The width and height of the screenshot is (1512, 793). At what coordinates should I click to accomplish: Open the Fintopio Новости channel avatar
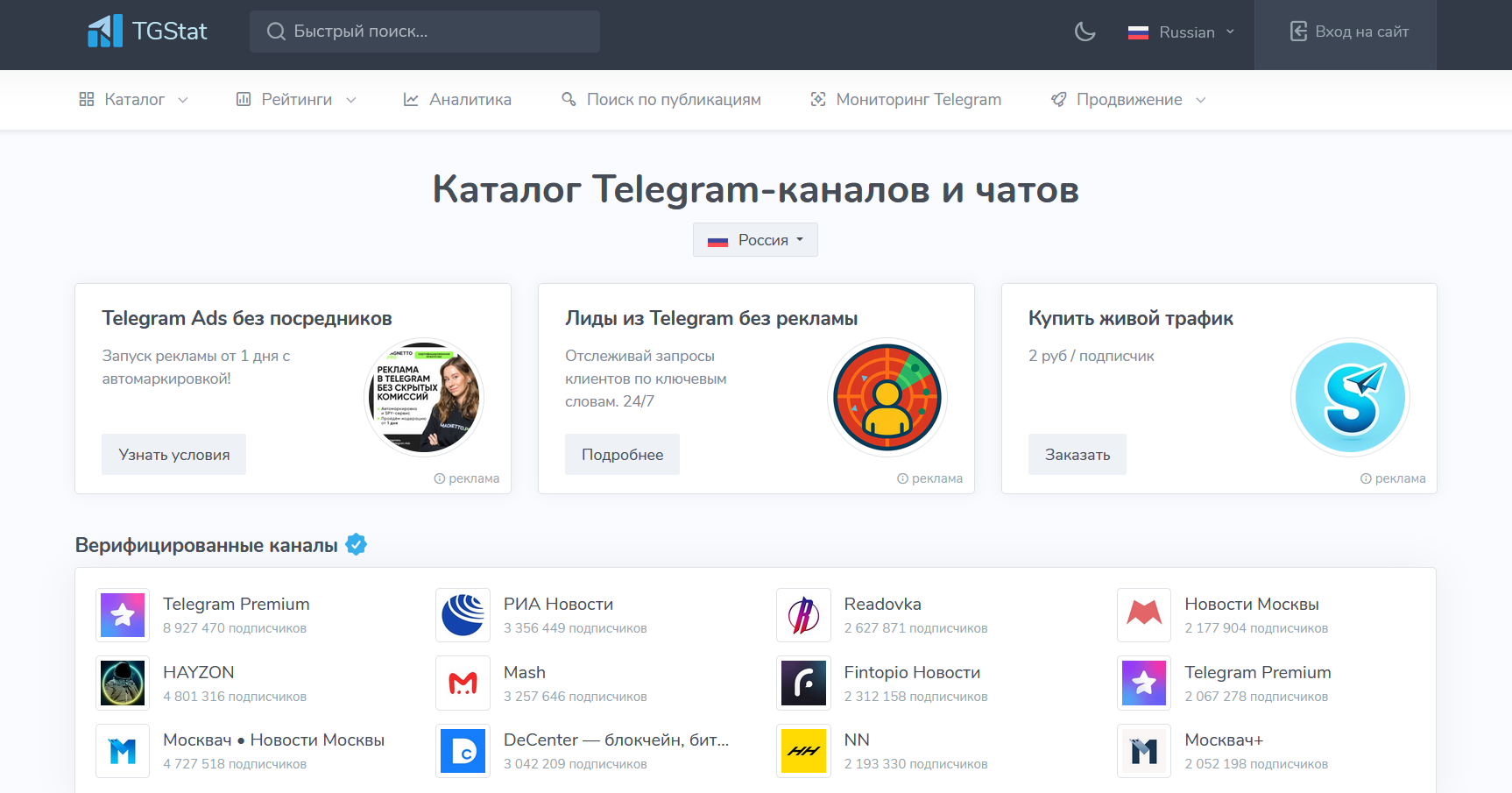803,683
